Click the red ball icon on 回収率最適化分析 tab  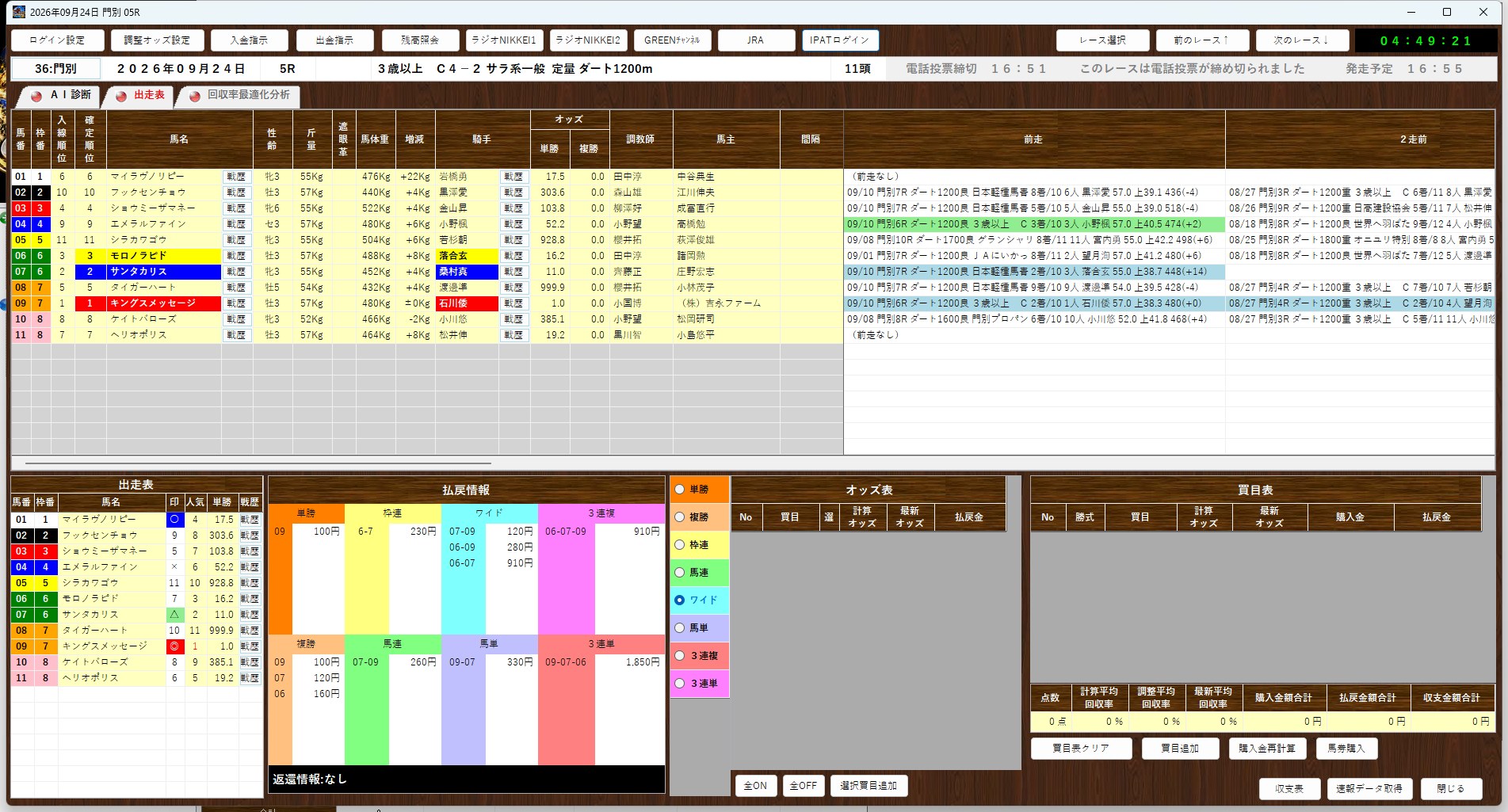194,96
